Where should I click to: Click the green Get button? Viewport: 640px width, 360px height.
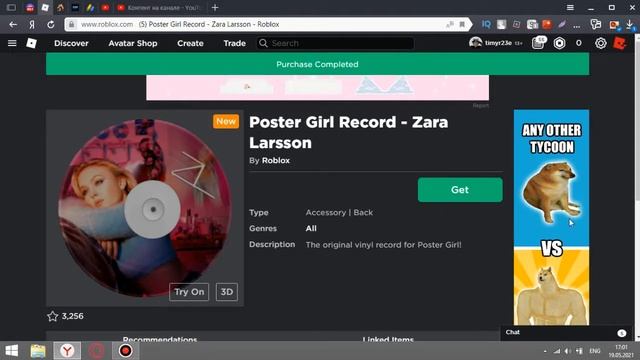pyautogui.click(x=460, y=190)
